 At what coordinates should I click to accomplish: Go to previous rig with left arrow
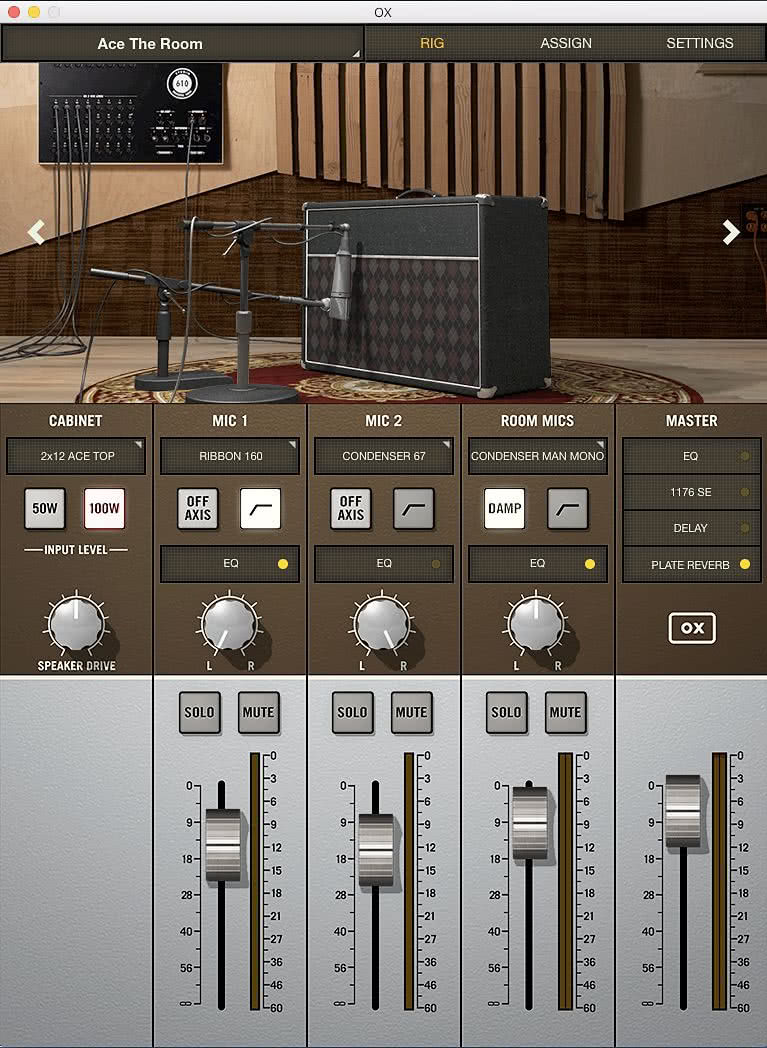[x=36, y=233]
